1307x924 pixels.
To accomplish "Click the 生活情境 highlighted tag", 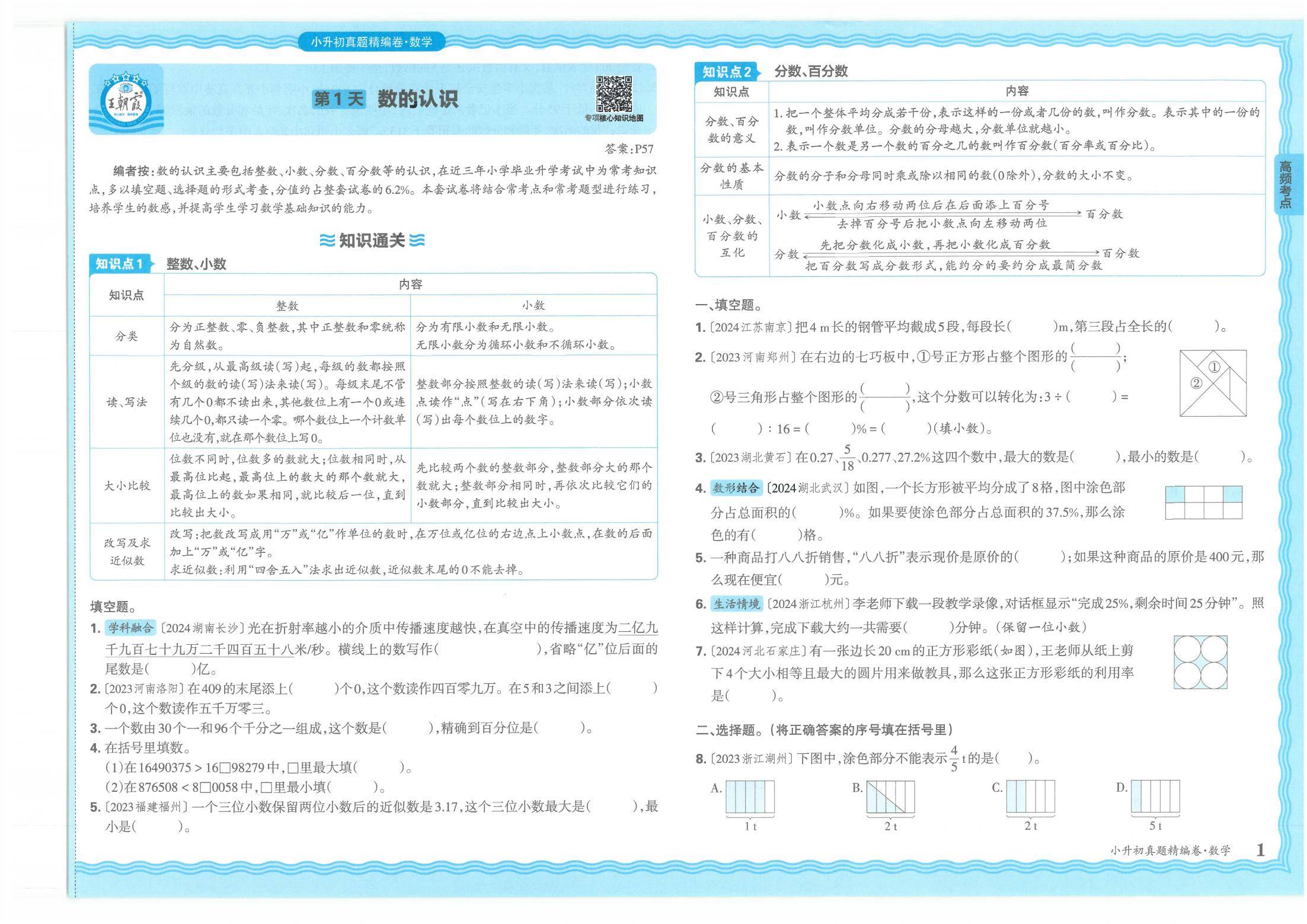I will pyautogui.click(x=736, y=604).
